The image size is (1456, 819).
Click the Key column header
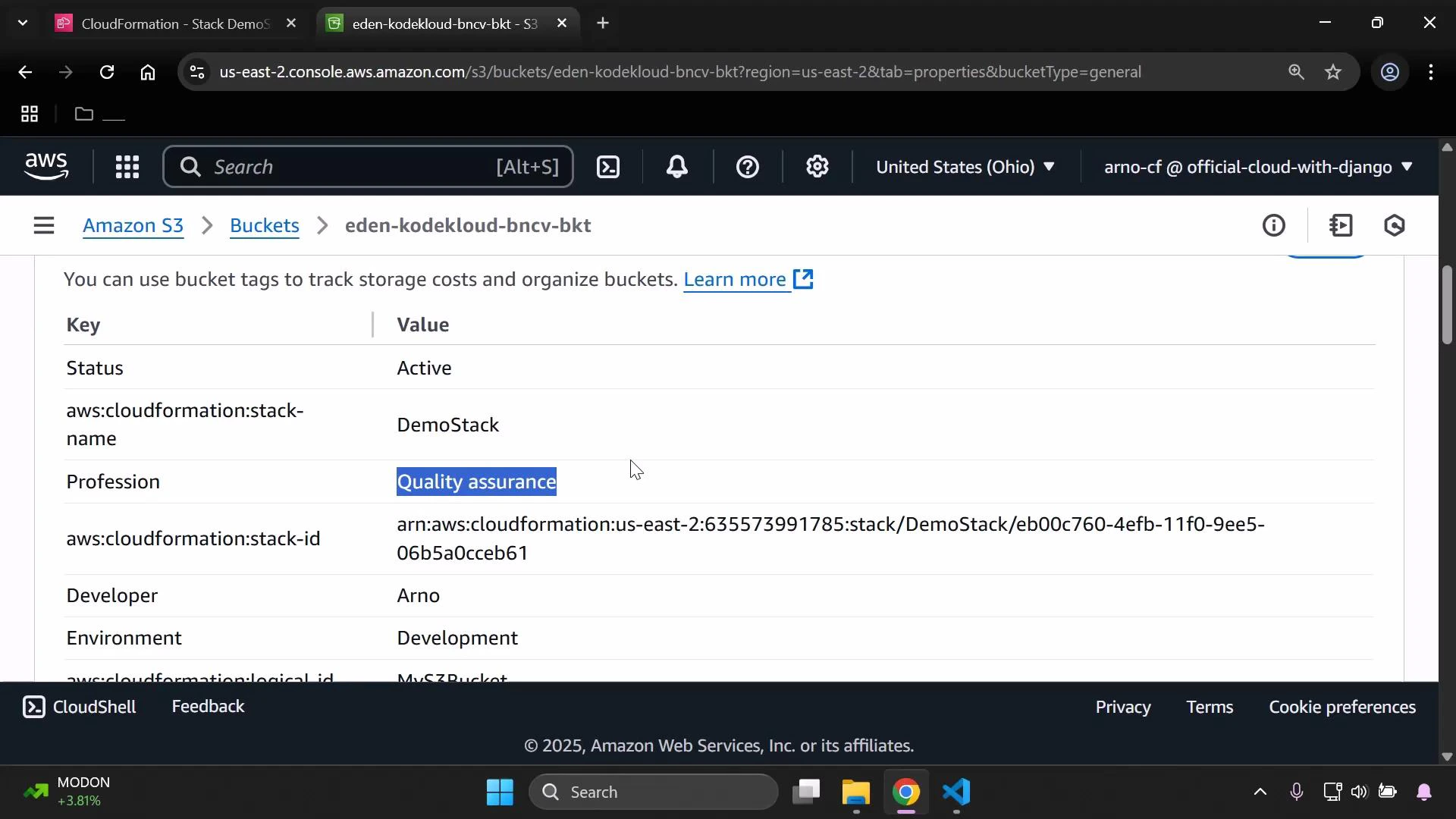pyautogui.click(x=83, y=325)
